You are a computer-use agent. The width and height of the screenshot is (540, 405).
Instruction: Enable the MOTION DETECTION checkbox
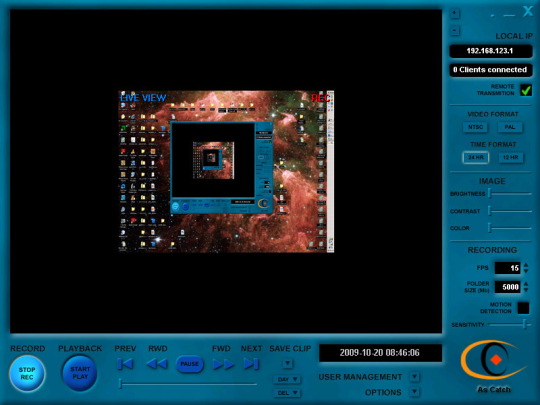[523, 308]
